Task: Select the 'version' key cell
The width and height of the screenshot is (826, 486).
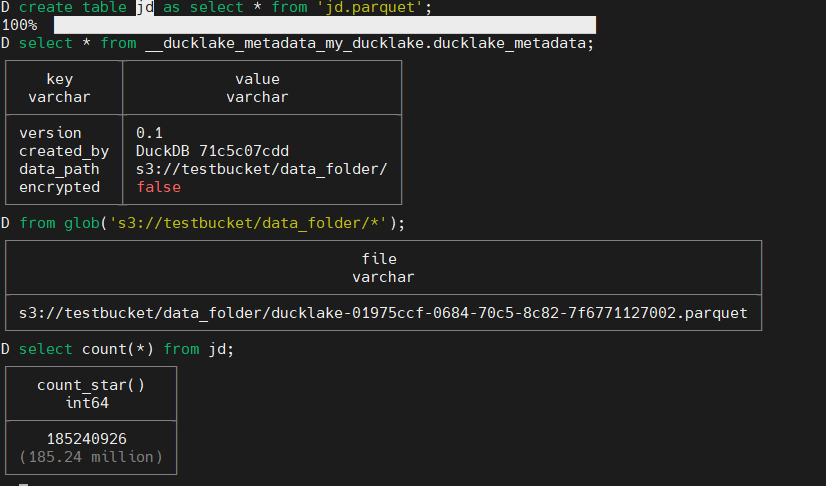Action: (x=50, y=133)
